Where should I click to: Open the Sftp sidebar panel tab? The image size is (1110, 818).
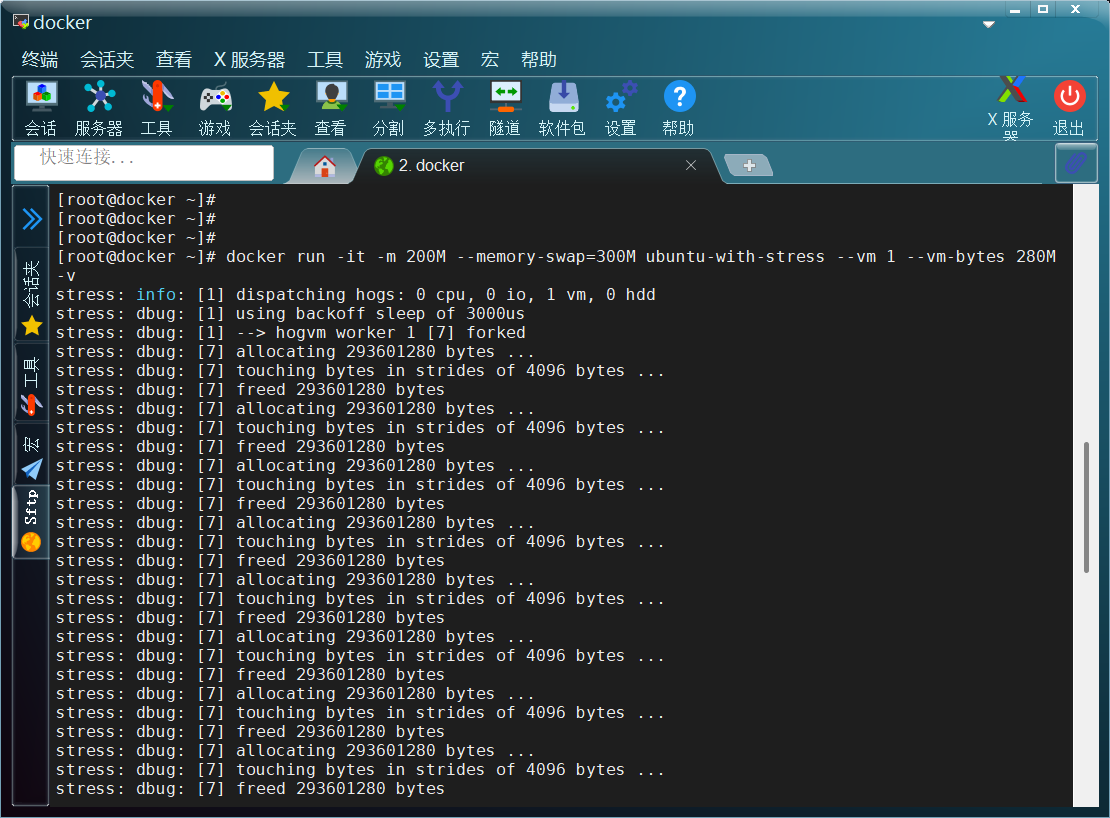31,520
